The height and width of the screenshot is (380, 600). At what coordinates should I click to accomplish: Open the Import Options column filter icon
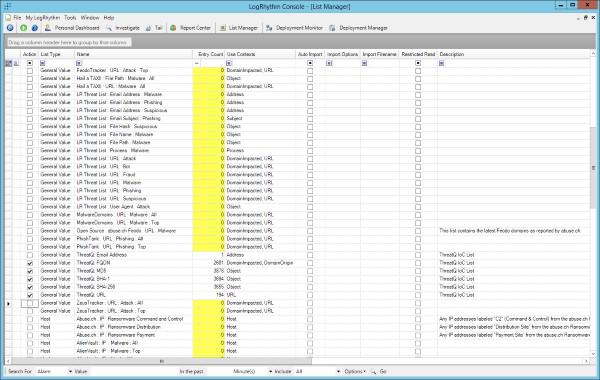click(x=329, y=63)
